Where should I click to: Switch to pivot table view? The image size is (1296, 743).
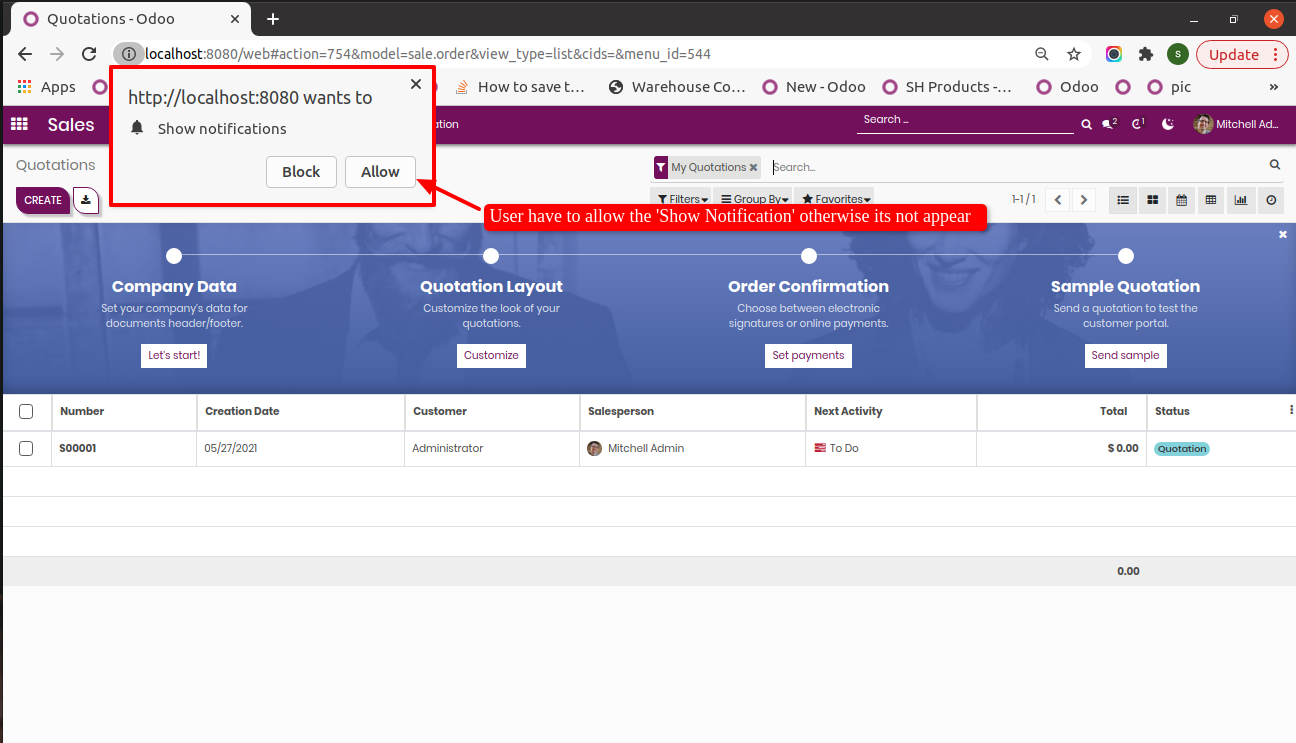pyautogui.click(x=1211, y=200)
